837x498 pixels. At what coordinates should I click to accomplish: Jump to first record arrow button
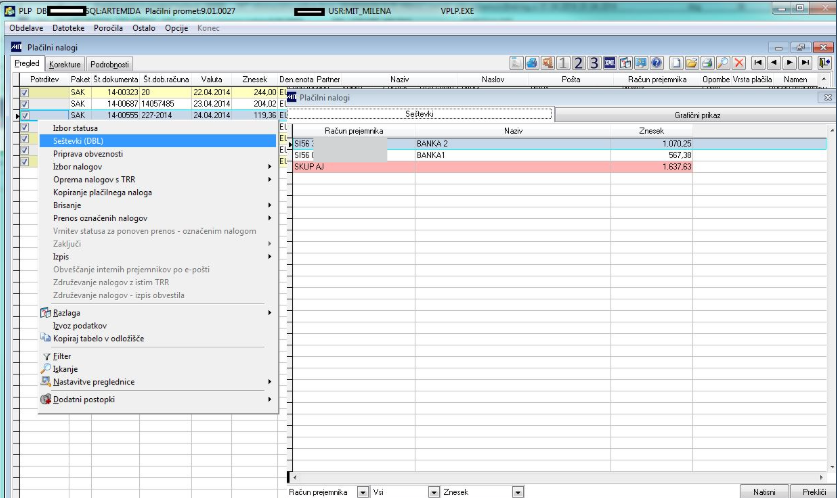click(758, 63)
